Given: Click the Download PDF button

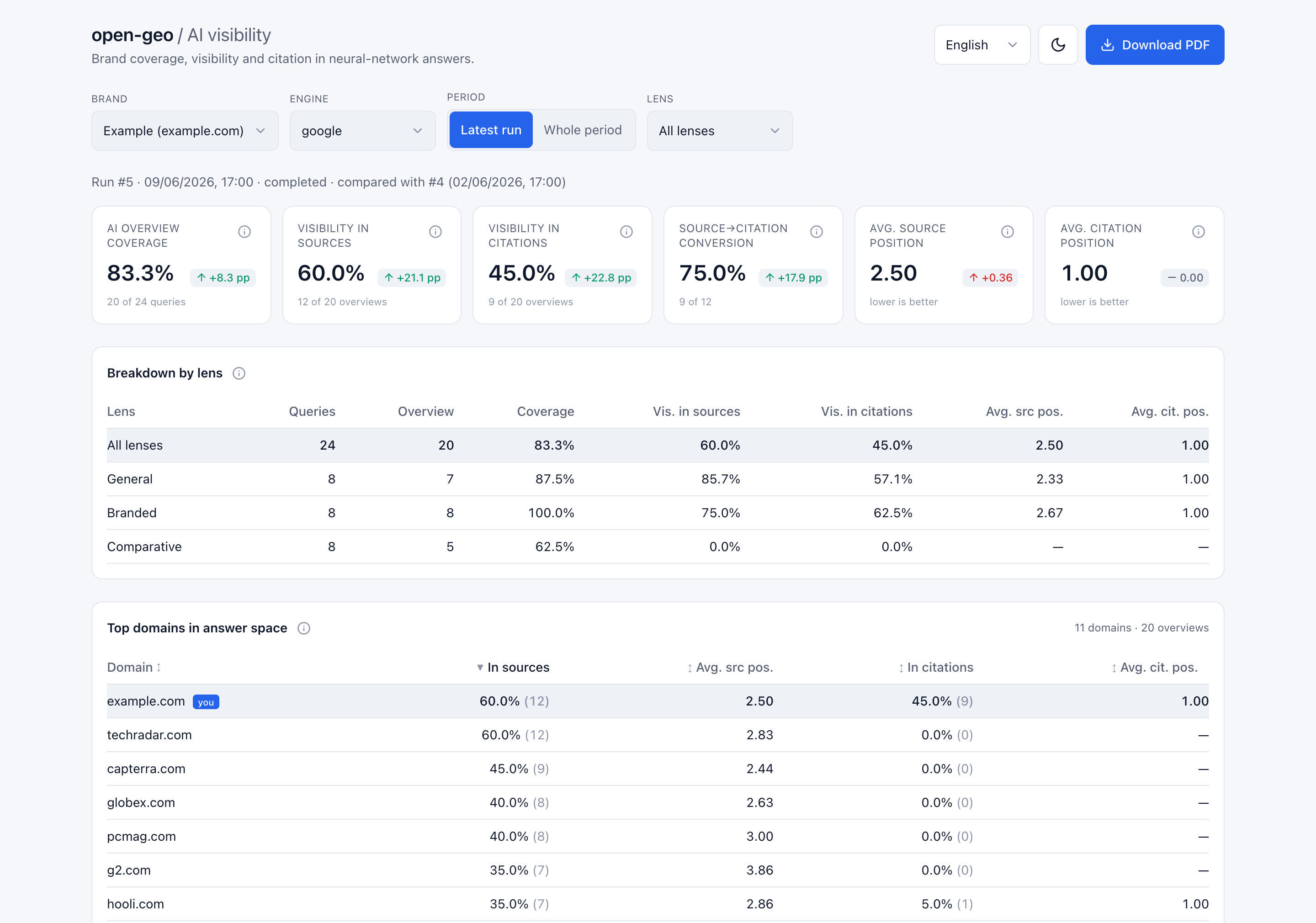Looking at the screenshot, I should 1154,45.
